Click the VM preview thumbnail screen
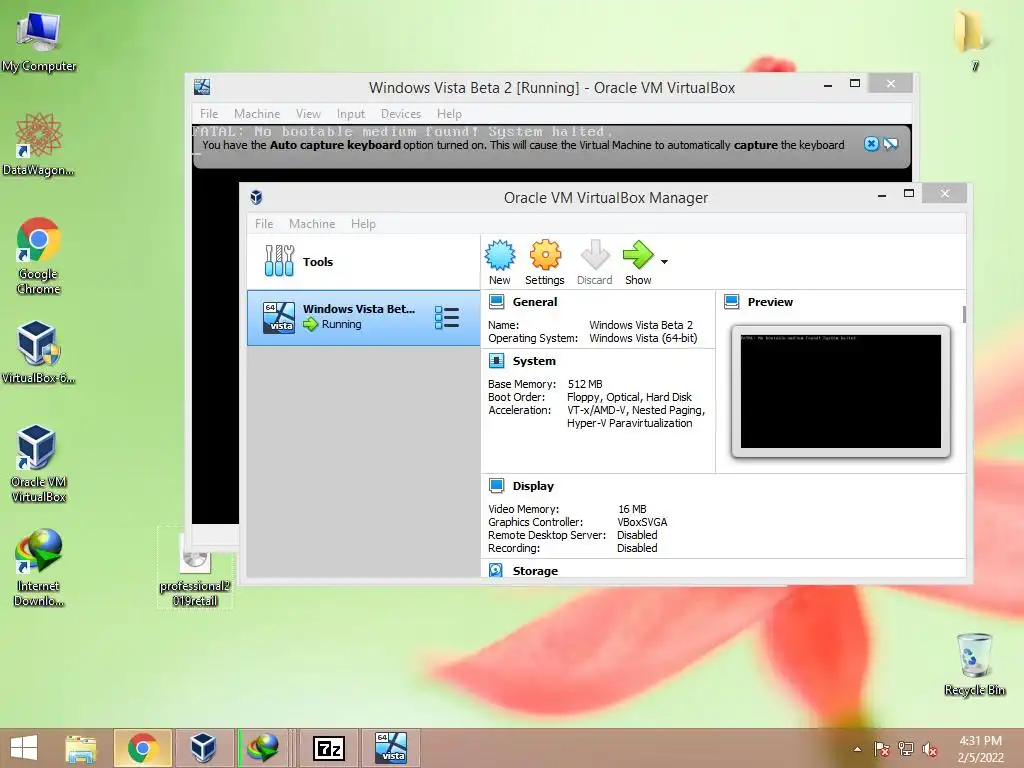Viewport: 1024px width, 768px height. pos(840,391)
